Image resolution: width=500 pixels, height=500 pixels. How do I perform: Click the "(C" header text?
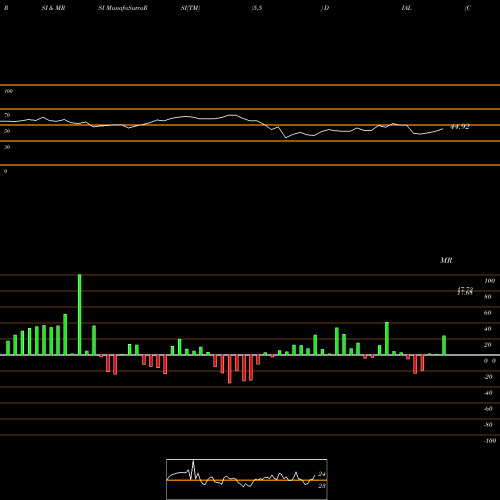tap(468, 8)
